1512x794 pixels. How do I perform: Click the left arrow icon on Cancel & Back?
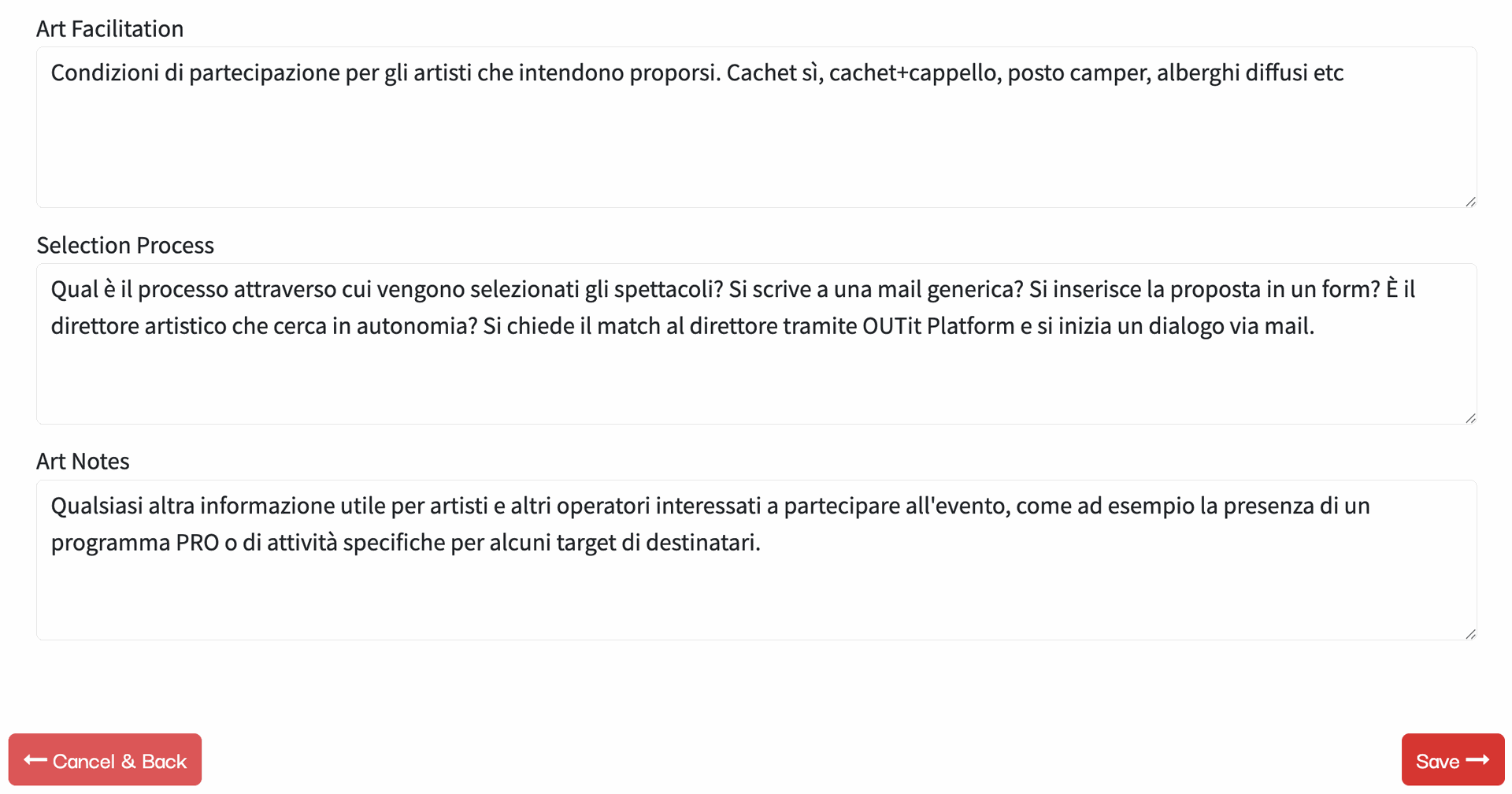35,760
